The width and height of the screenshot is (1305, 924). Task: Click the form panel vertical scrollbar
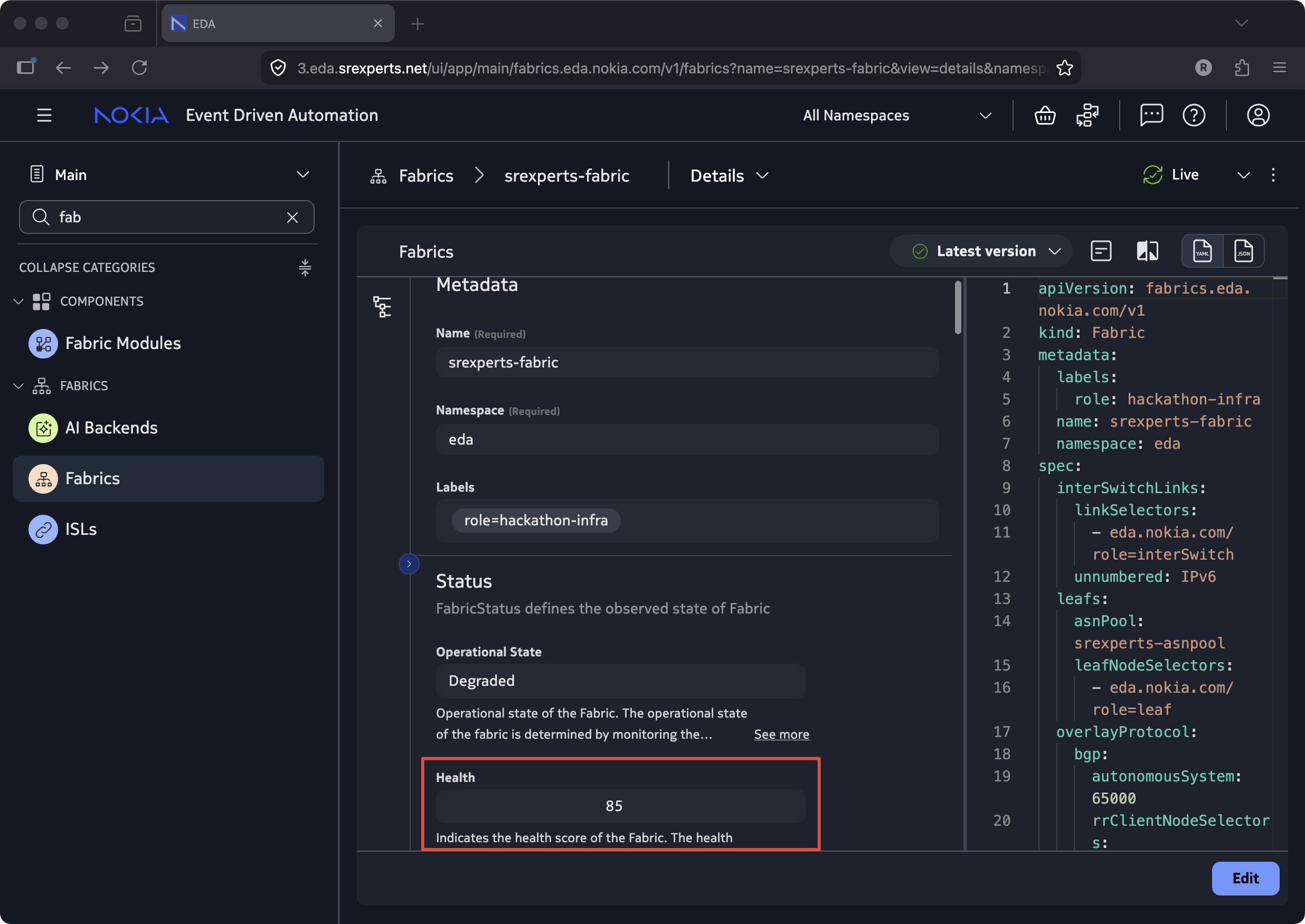pyautogui.click(x=958, y=307)
